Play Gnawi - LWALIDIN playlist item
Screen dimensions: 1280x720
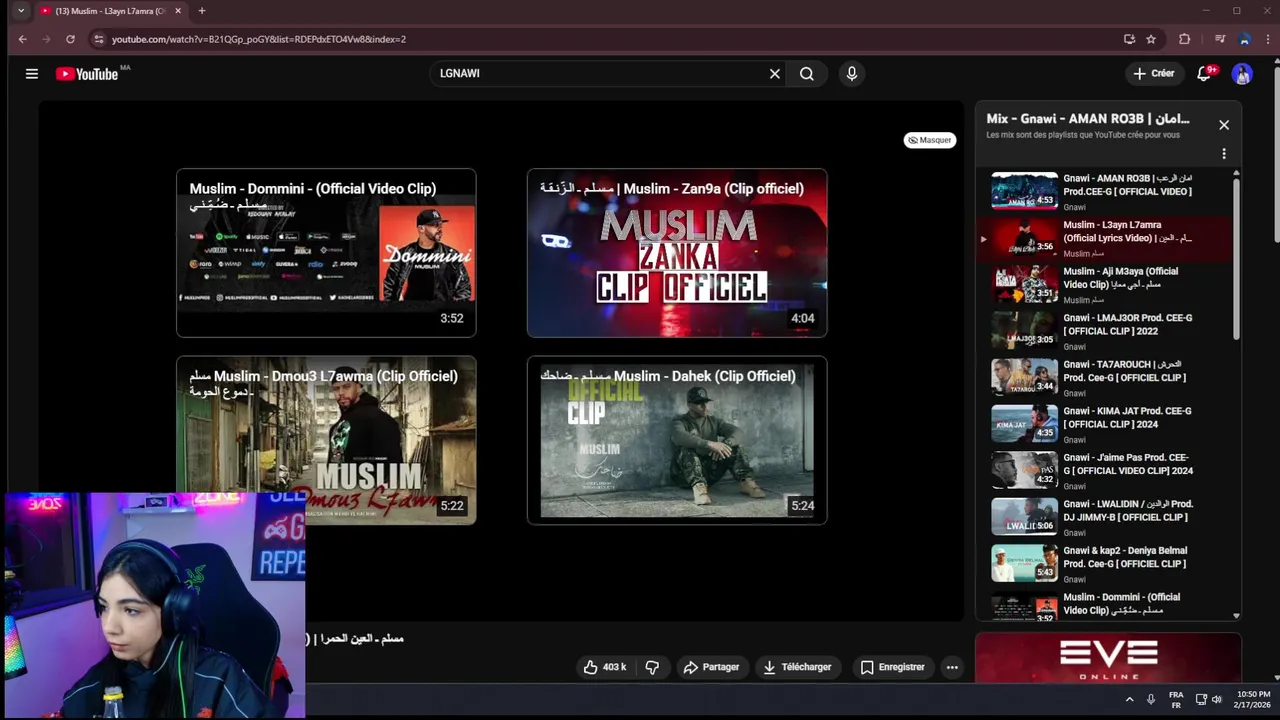tap(1104, 517)
